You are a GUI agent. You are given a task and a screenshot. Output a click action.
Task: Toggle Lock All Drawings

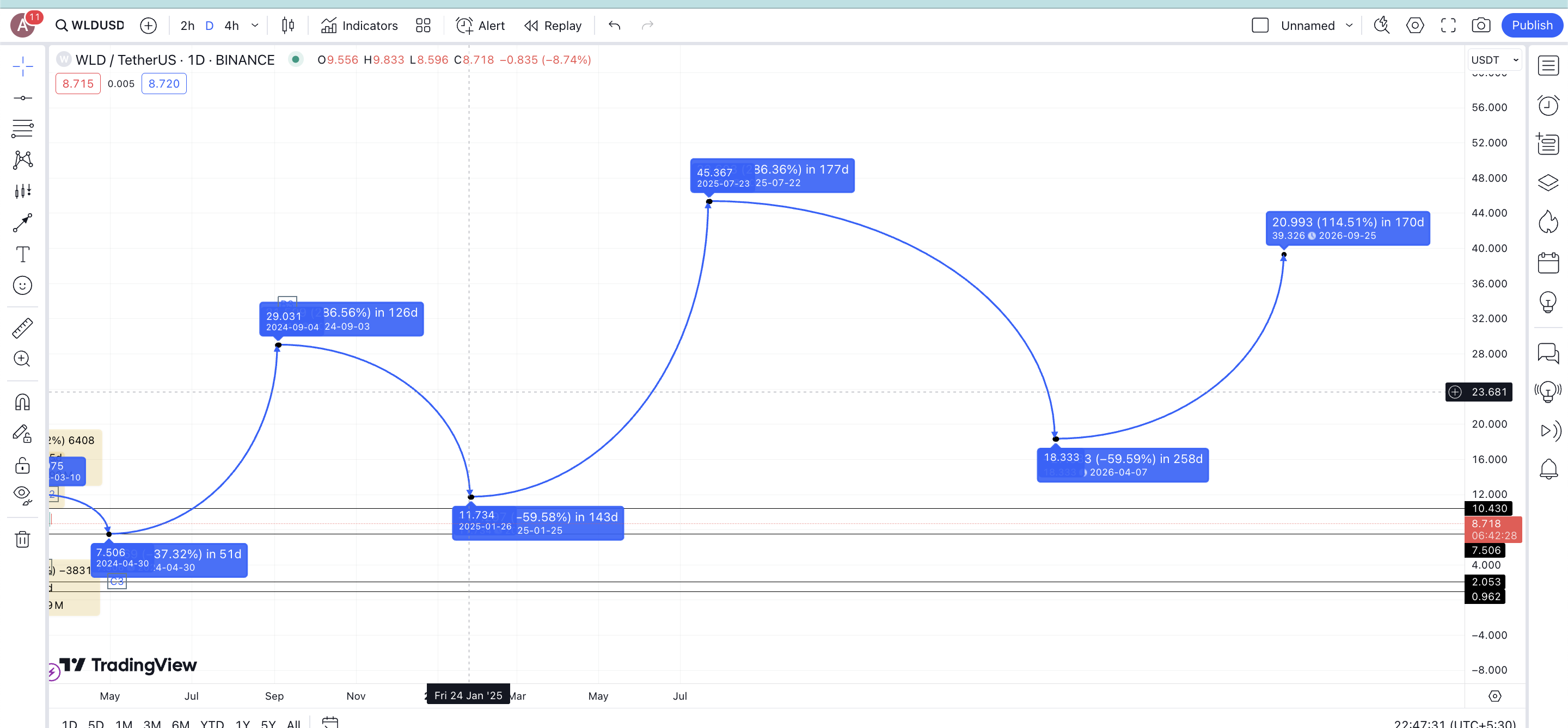point(22,465)
